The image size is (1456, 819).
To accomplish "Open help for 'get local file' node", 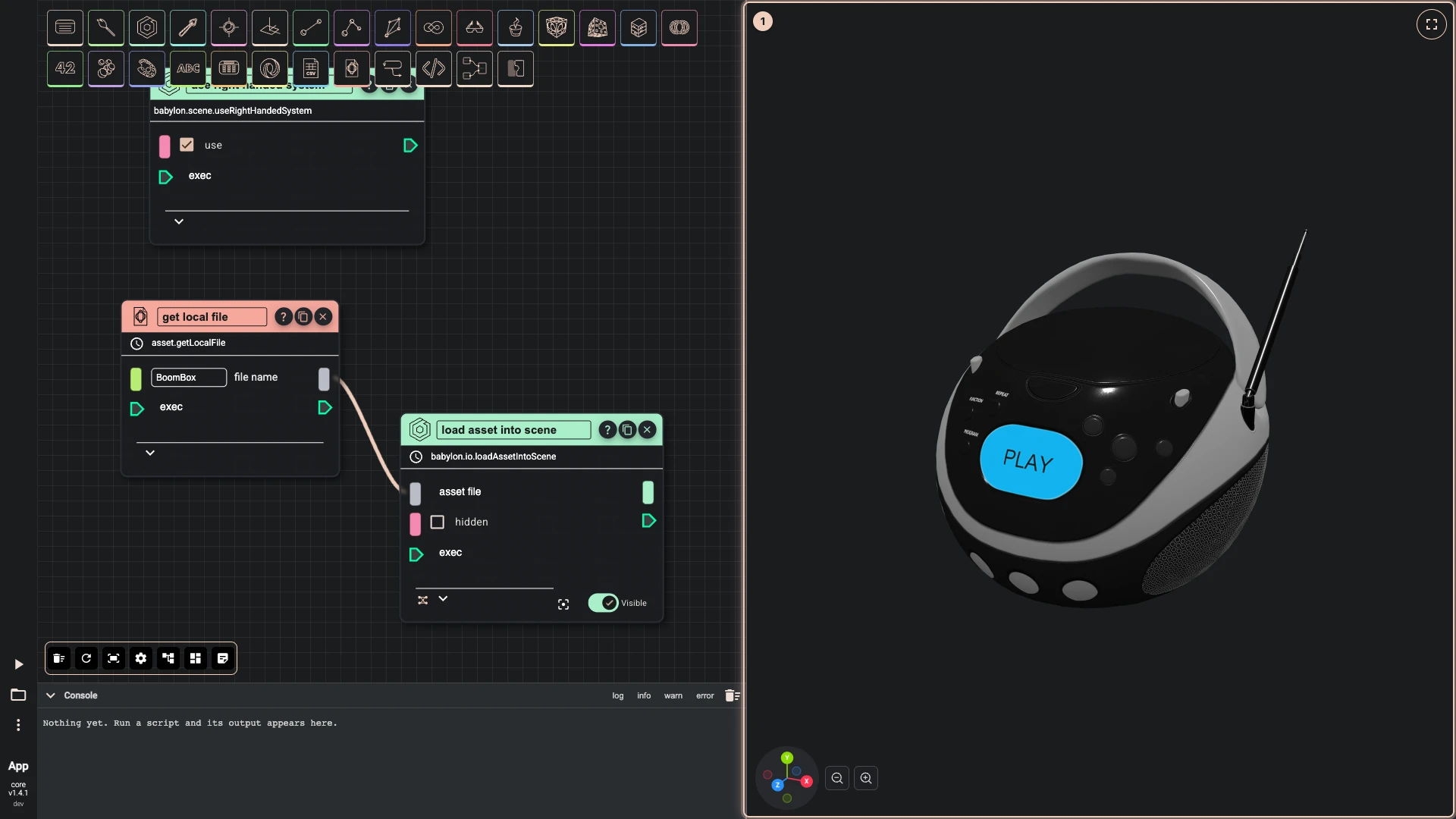I will [283, 317].
